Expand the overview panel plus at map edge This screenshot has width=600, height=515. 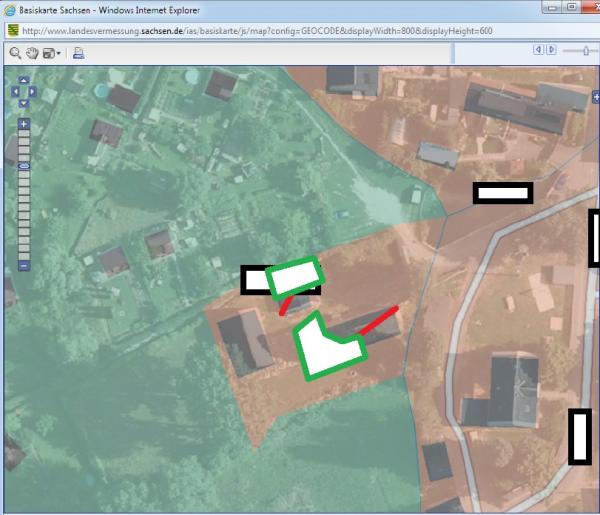[596, 97]
